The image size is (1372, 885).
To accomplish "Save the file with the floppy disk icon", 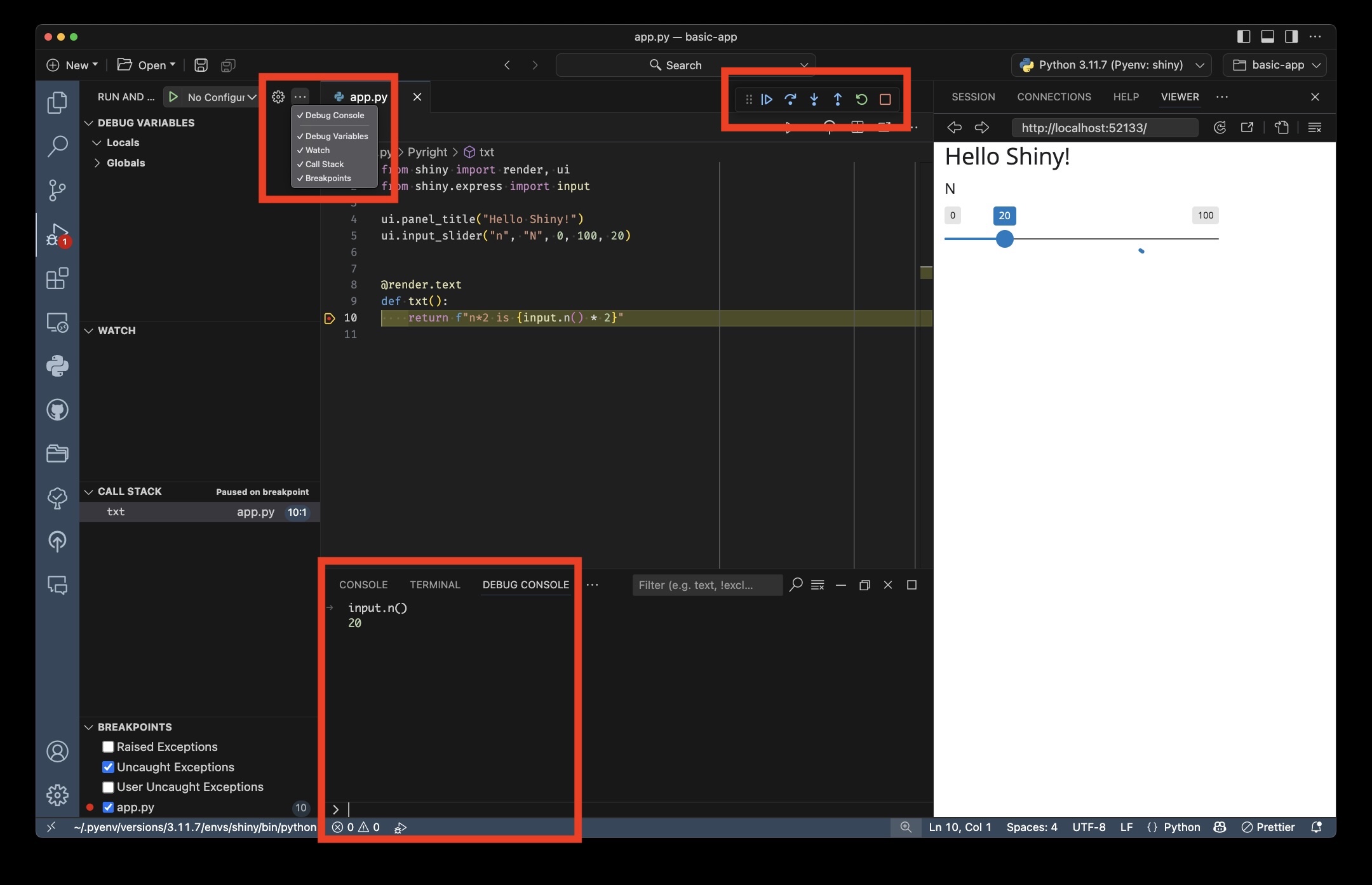I will coord(201,65).
